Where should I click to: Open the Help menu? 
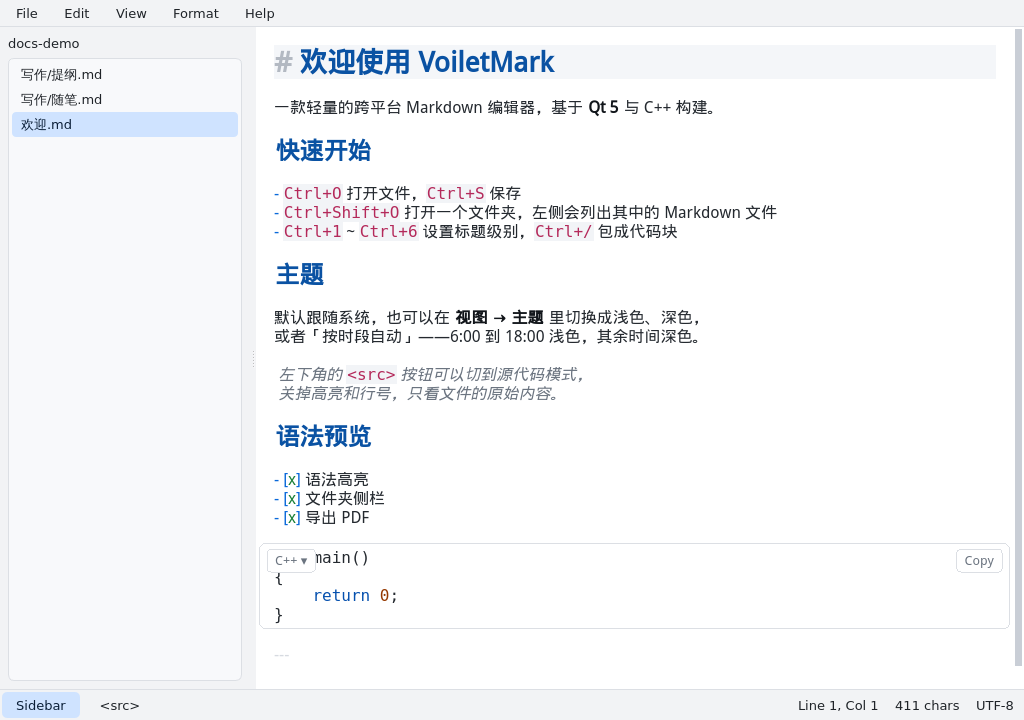(259, 13)
